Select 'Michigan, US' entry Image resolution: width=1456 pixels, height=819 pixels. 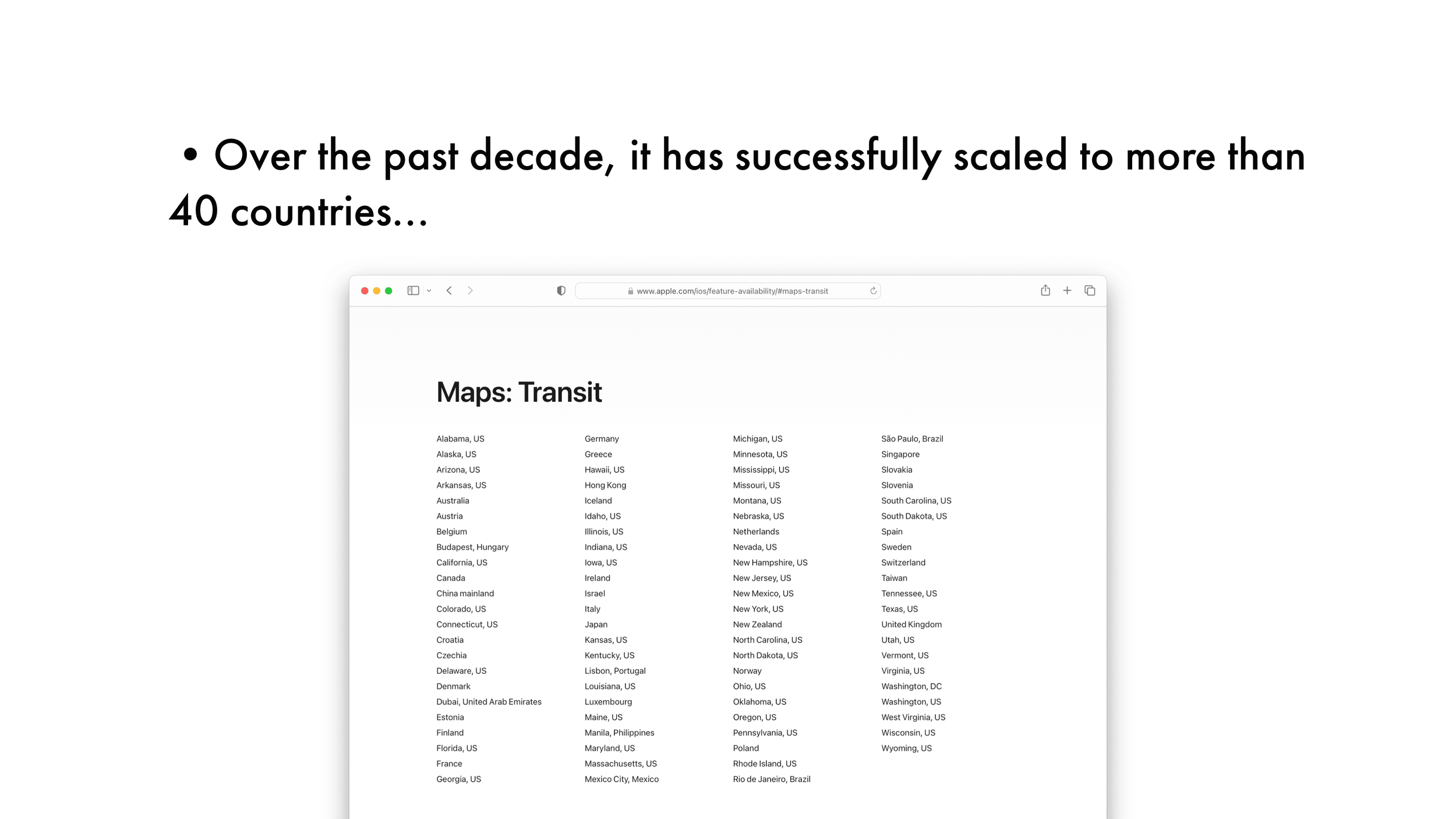(757, 439)
